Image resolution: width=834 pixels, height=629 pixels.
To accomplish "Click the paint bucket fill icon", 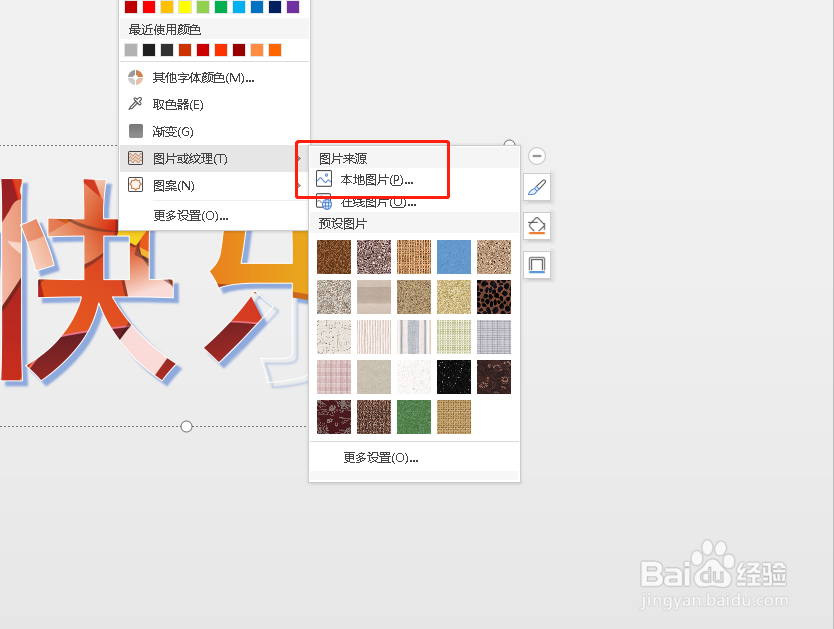I will 537,225.
